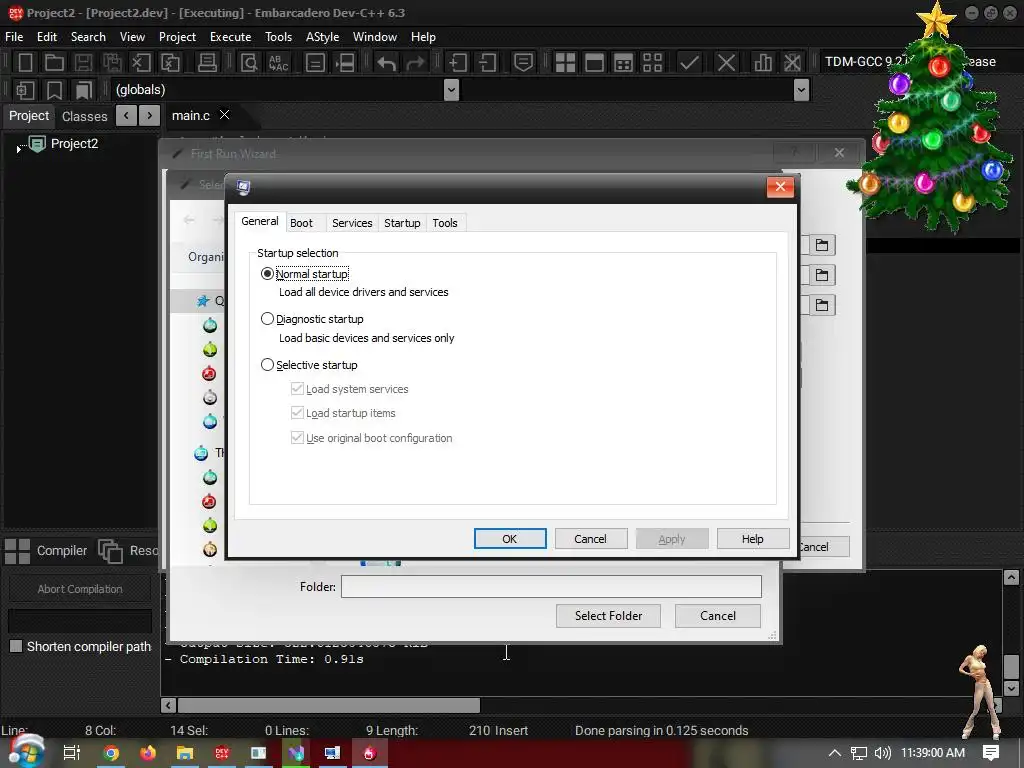The width and height of the screenshot is (1024, 768).
Task: Click the Close All files toolbar icon
Action: click(x=170, y=63)
